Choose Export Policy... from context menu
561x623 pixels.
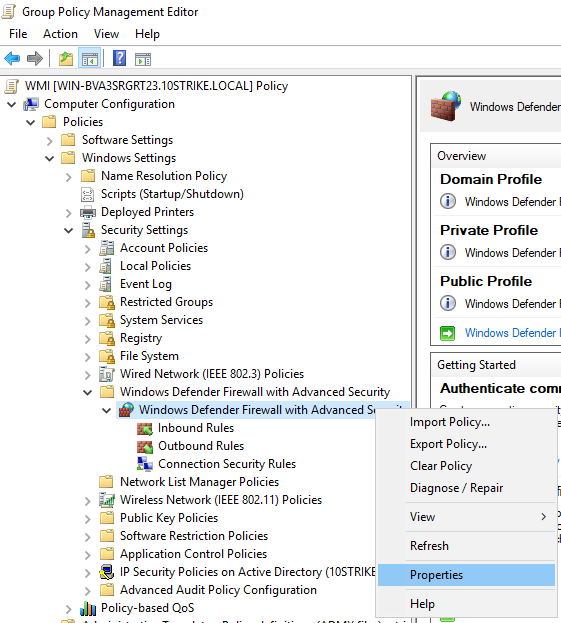(466, 444)
